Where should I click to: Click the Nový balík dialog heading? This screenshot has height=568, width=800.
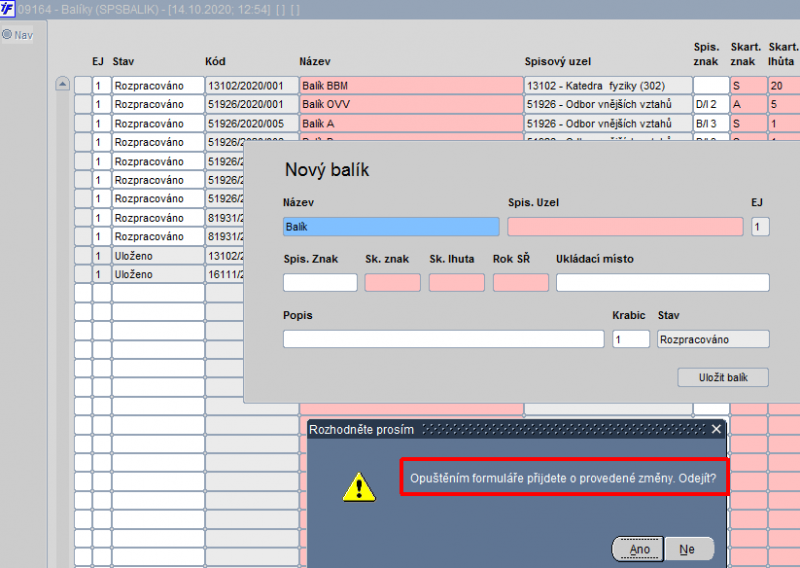pyautogui.click(x=327, y=170)
